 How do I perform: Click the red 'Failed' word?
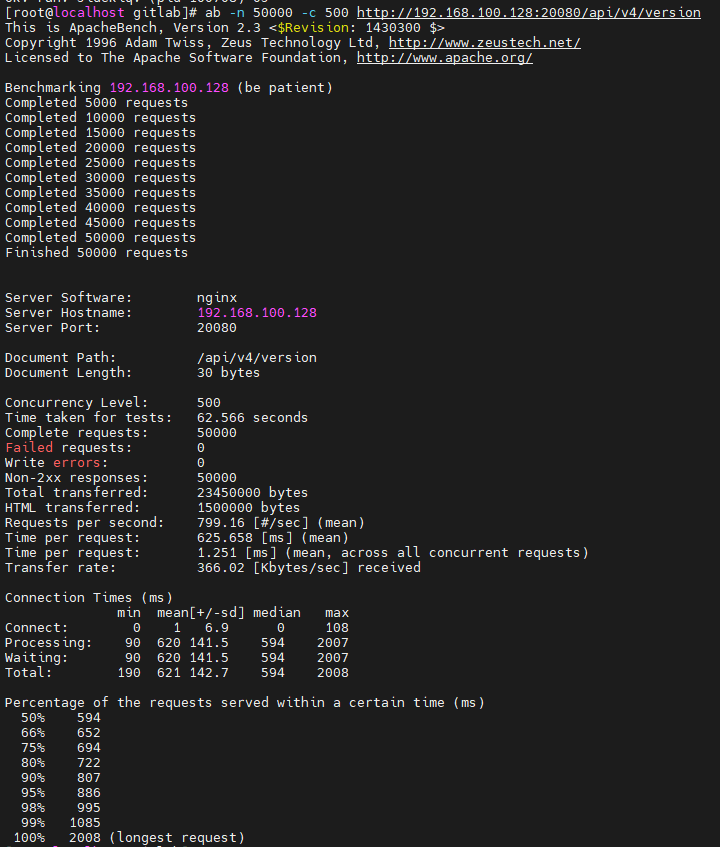click(x=28, y=448)
